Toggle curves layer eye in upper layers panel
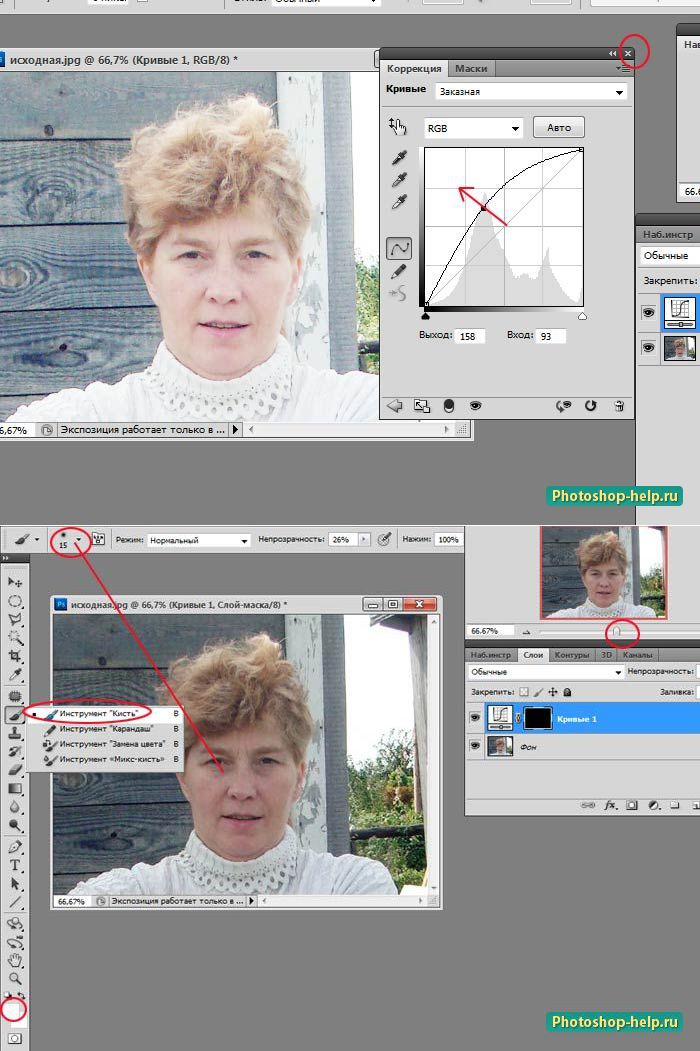700x1051 pixels. tap(648, 312)
